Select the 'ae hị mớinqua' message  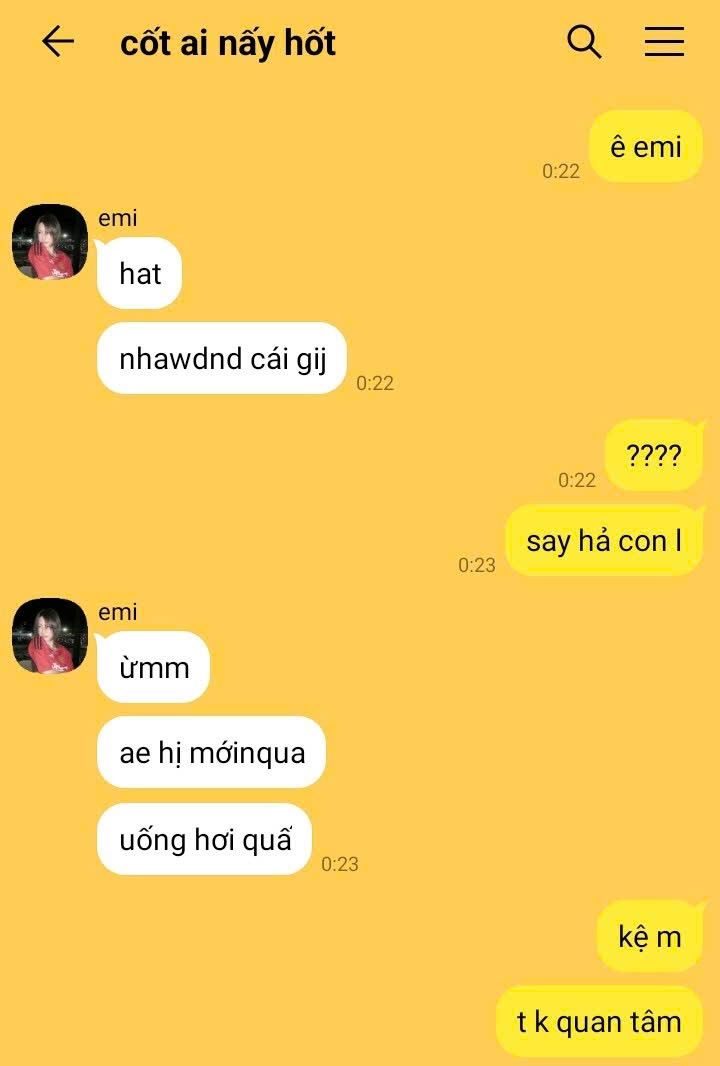(x=211, y=752)
